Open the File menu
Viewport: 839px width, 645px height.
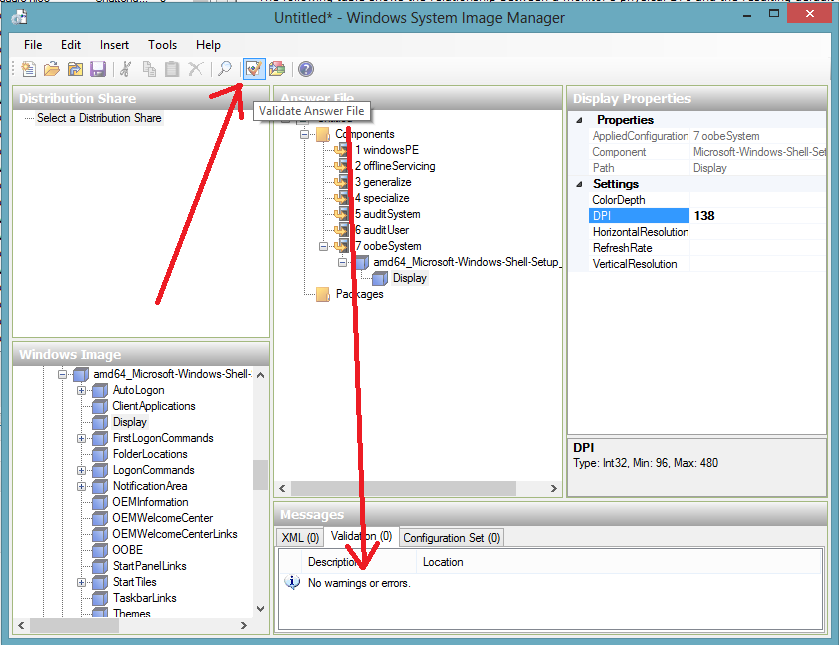(x=33, y=45)
